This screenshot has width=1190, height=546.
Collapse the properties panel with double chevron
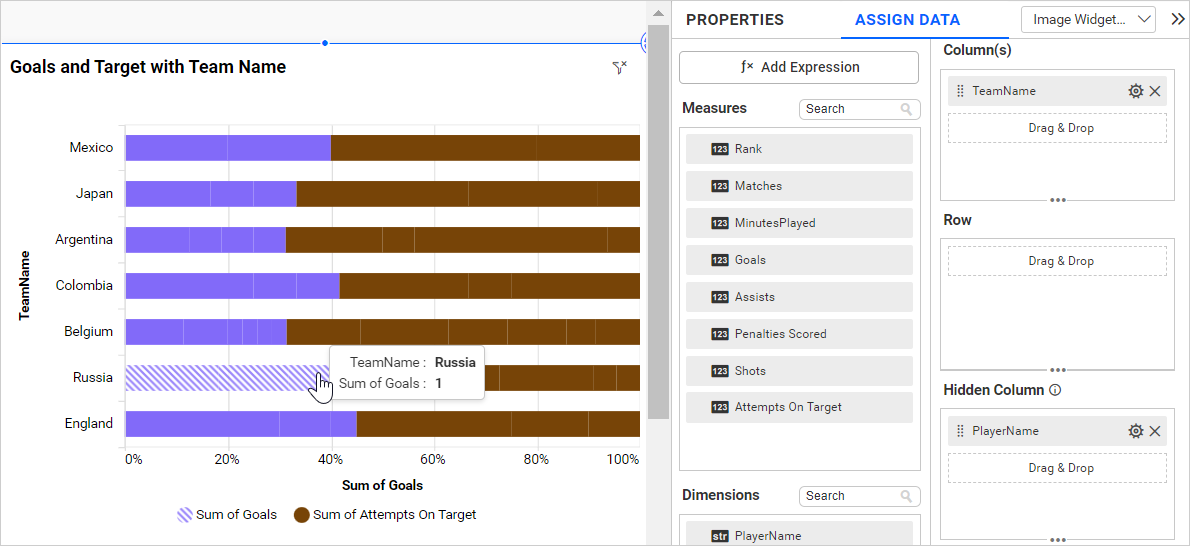1177,19
